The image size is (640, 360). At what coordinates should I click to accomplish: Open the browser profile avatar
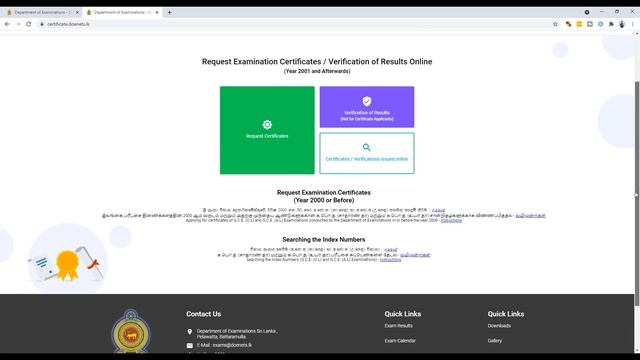(622, 24)
